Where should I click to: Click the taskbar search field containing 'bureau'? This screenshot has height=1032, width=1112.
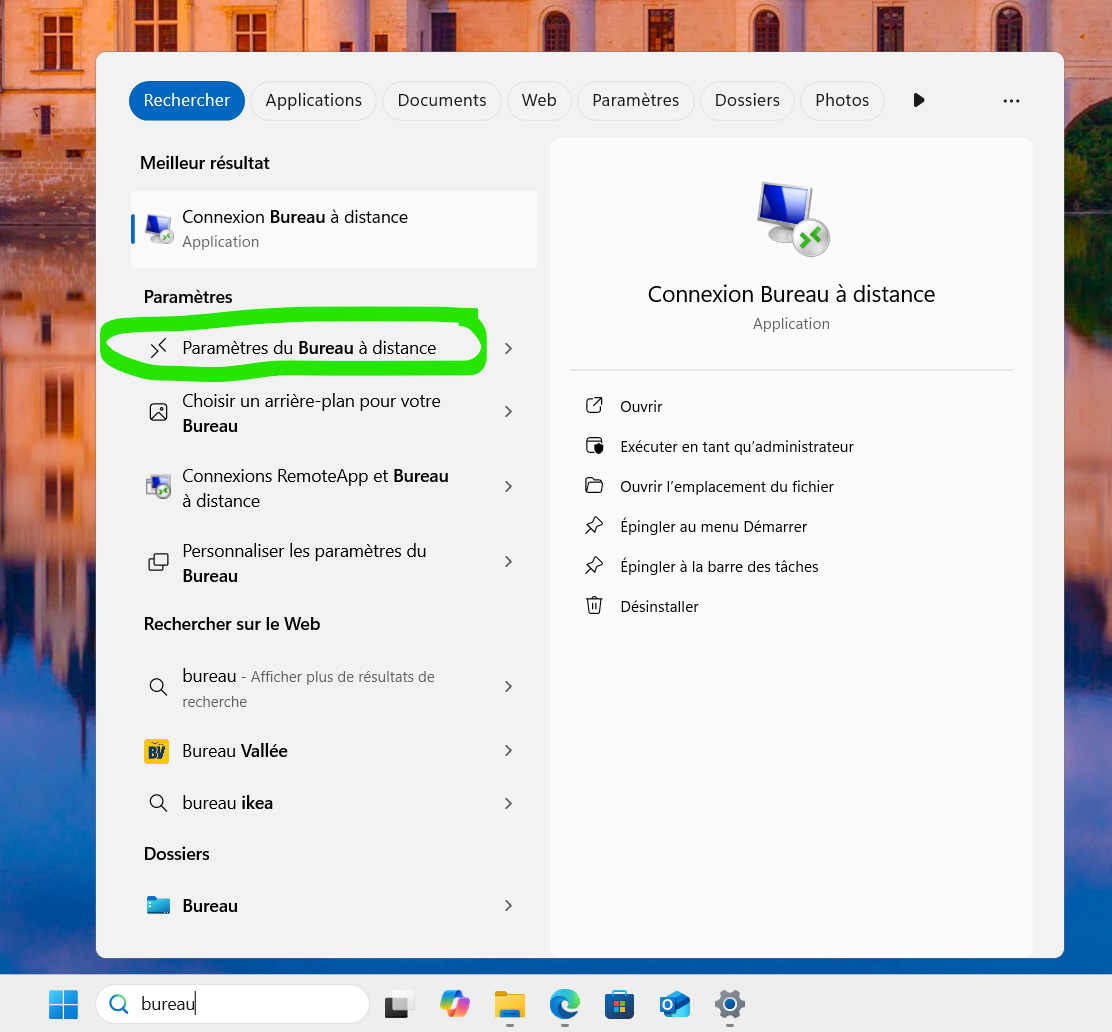(250, 1004)
